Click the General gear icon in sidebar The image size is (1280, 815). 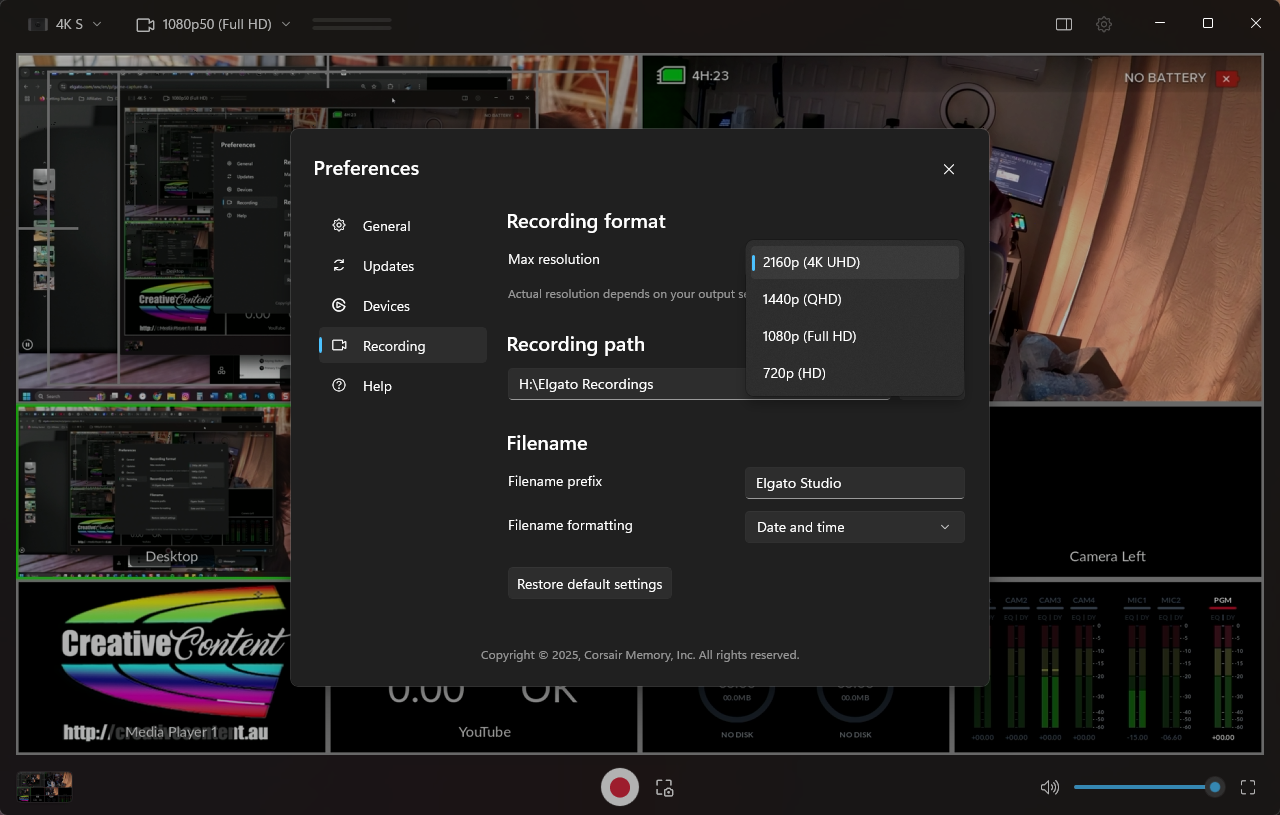(x=339, y=226)
